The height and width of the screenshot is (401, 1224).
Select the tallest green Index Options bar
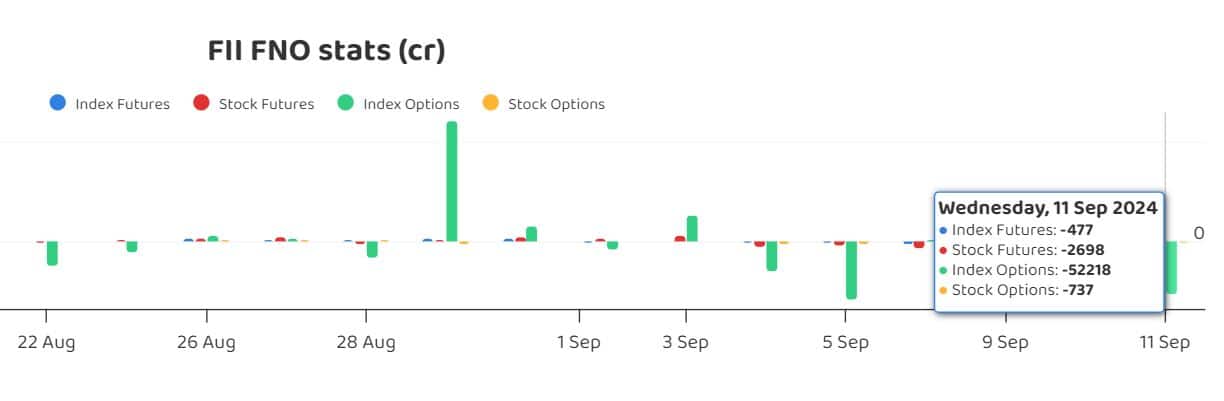pos(452,181)
